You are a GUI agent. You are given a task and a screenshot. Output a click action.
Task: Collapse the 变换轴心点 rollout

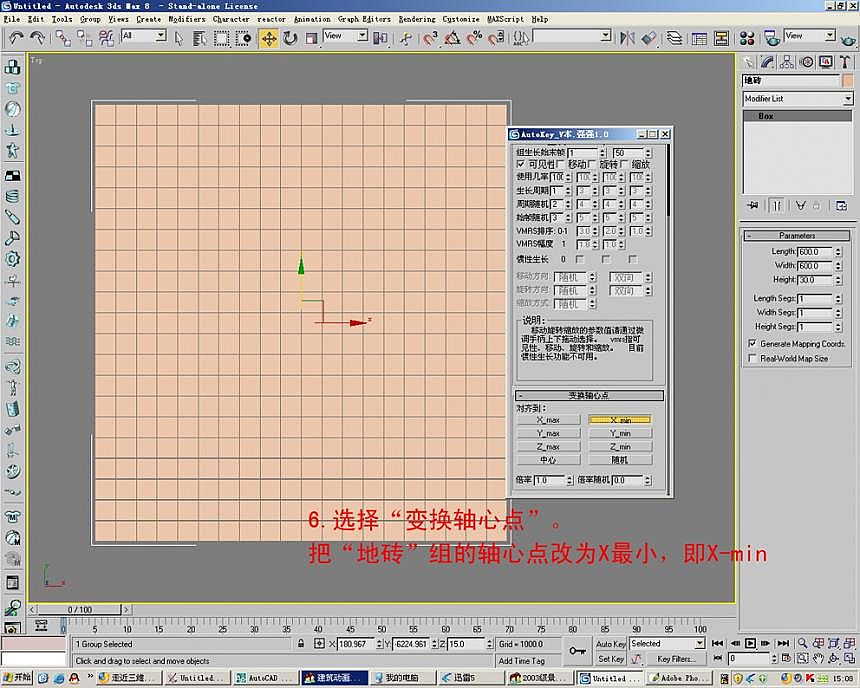coord(589,396)
